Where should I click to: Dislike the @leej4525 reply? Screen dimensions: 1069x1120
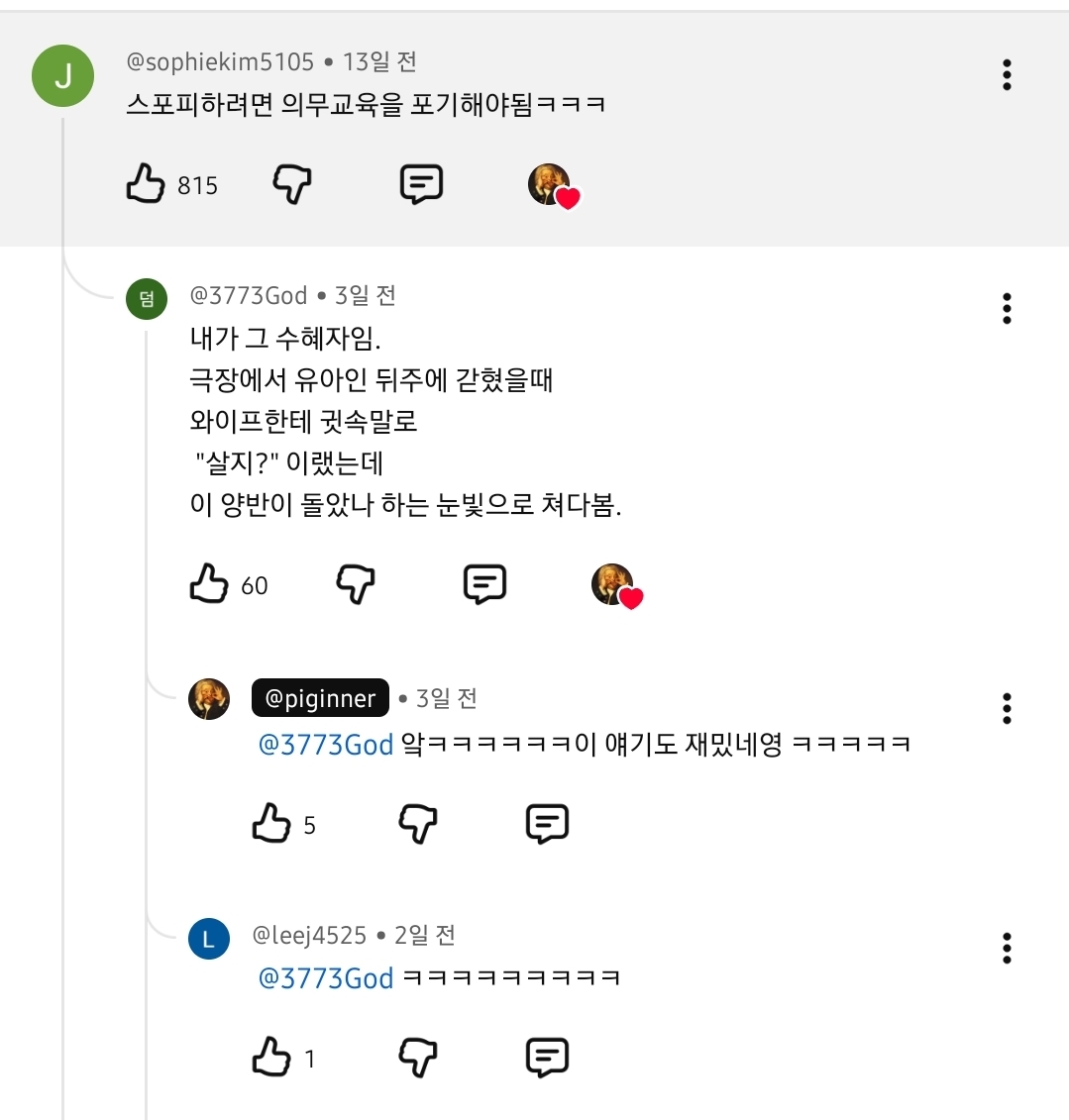pos(418,1058)
